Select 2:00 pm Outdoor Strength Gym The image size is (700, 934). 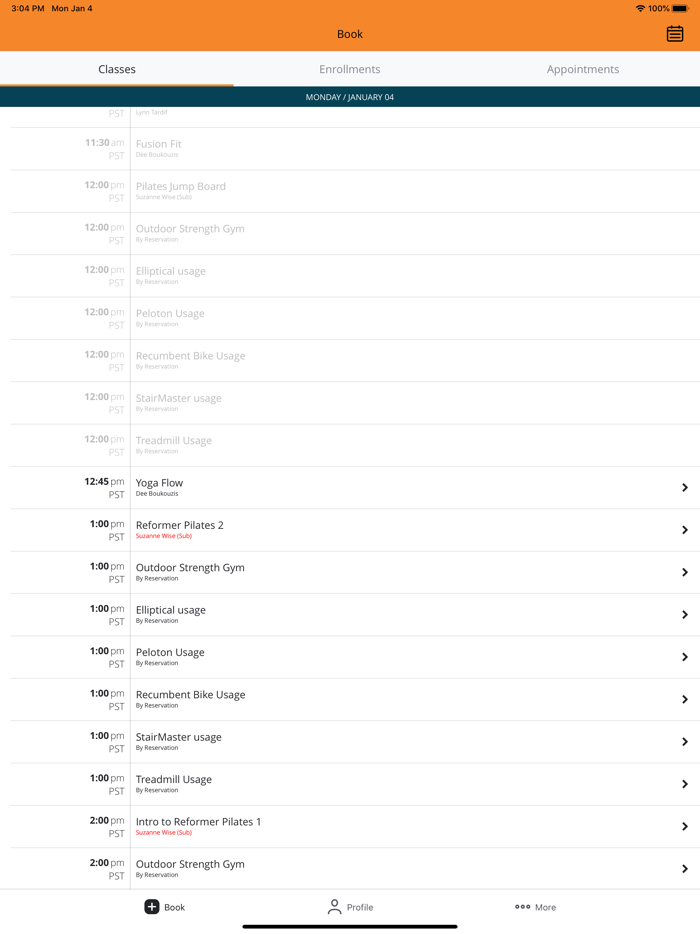355,868
